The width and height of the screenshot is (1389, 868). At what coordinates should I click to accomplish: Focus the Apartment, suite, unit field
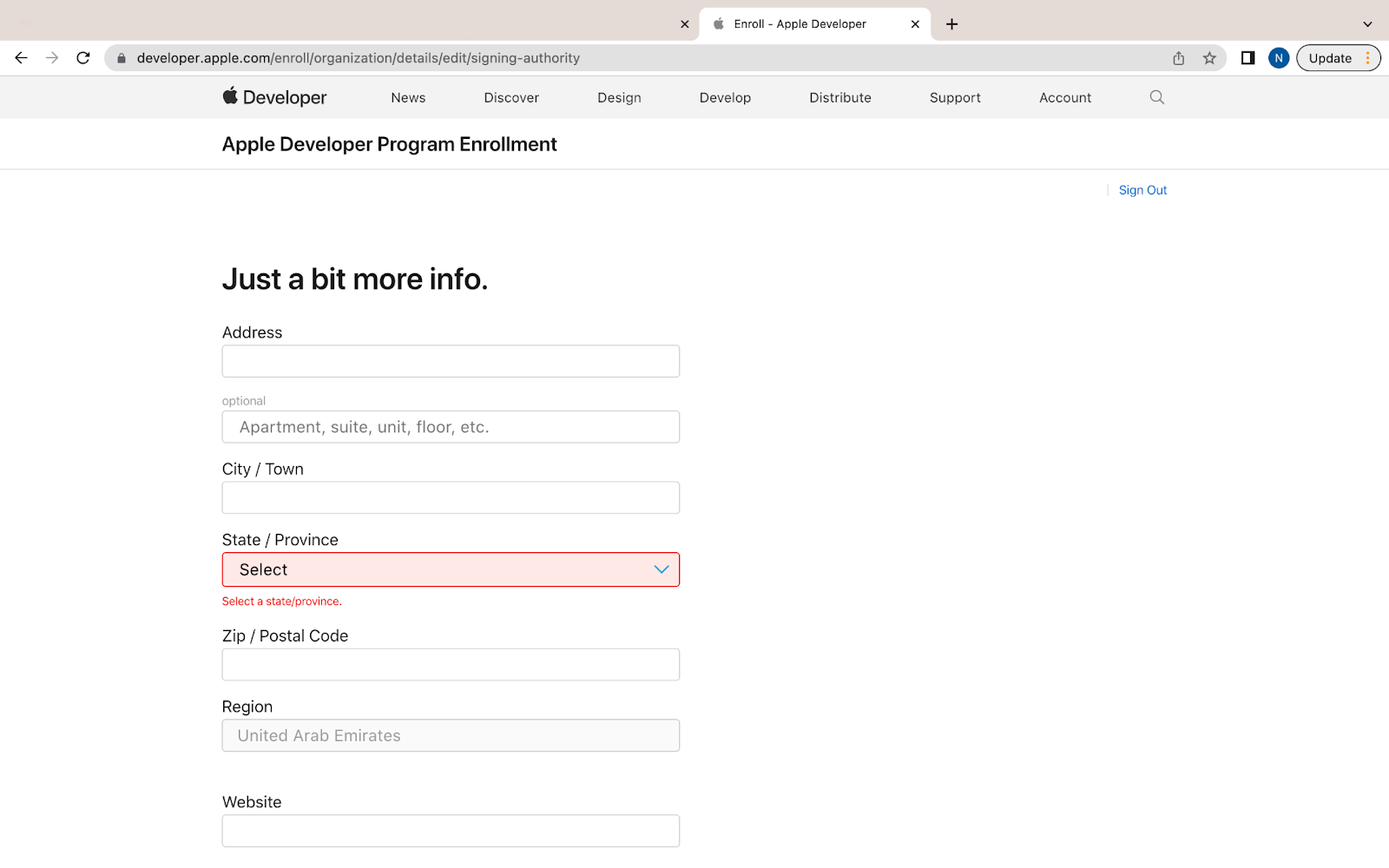(451, 427)
